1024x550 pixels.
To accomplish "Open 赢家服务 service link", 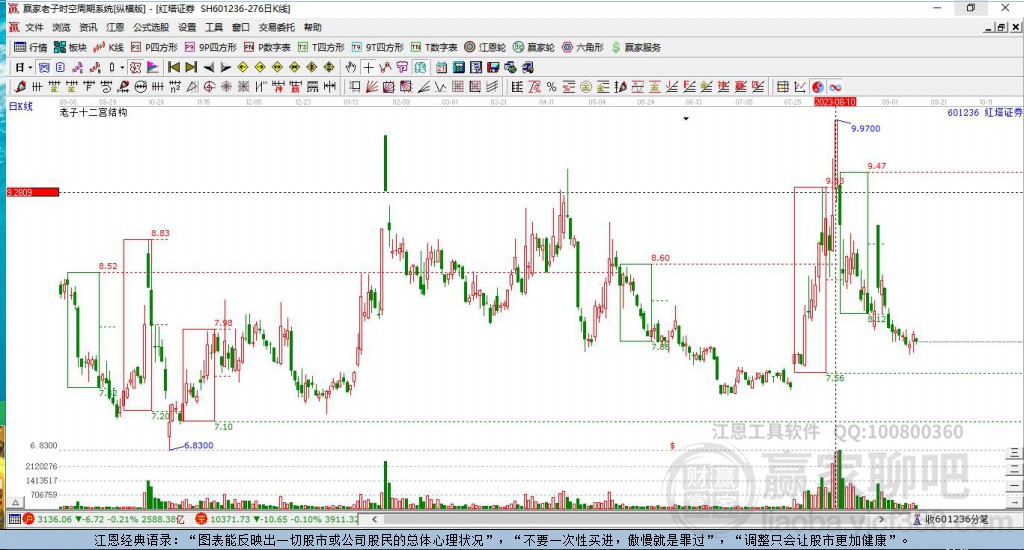I will coord(636,47).
